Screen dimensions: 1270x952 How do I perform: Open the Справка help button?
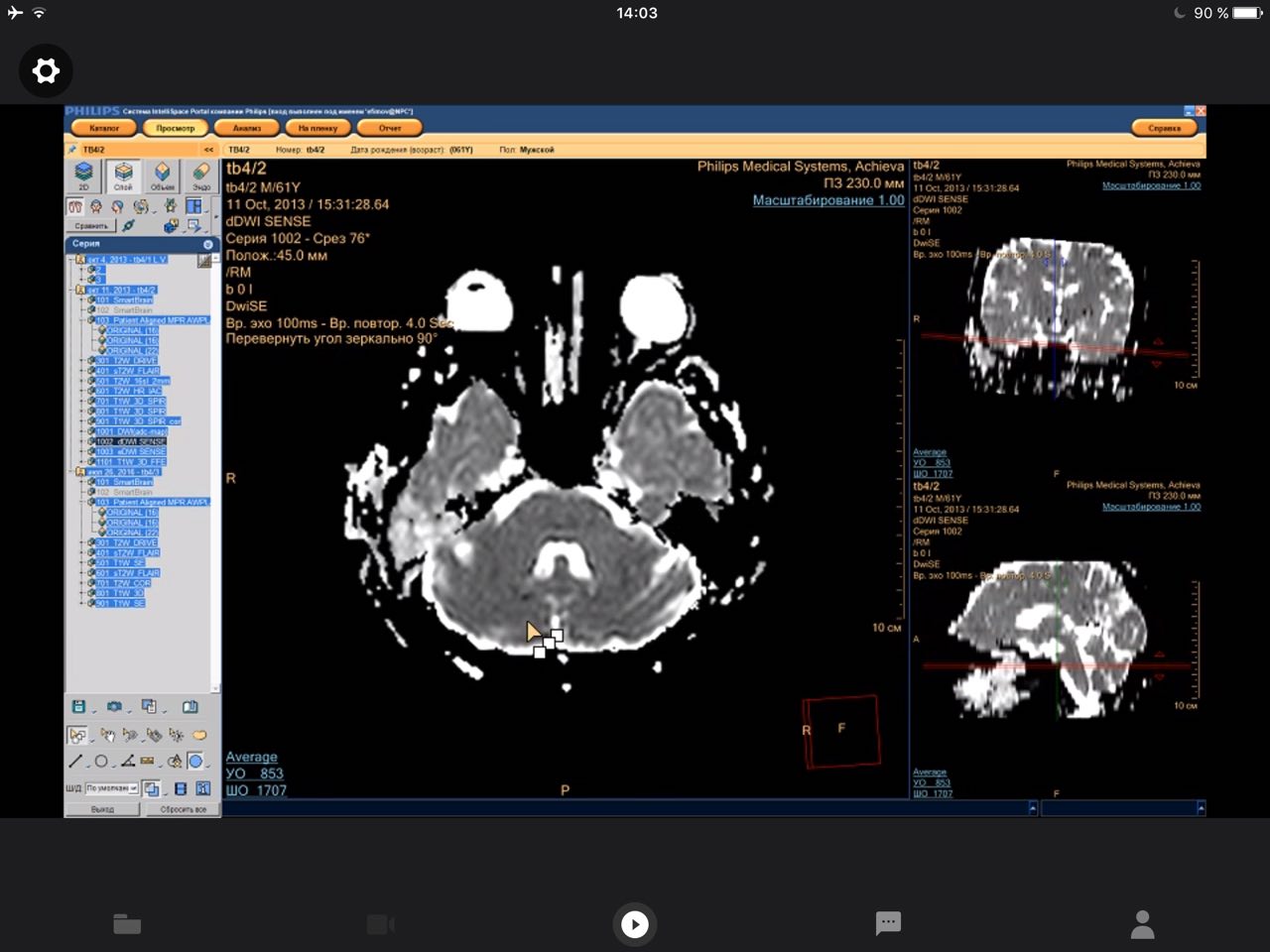[x=1165, y=128]
